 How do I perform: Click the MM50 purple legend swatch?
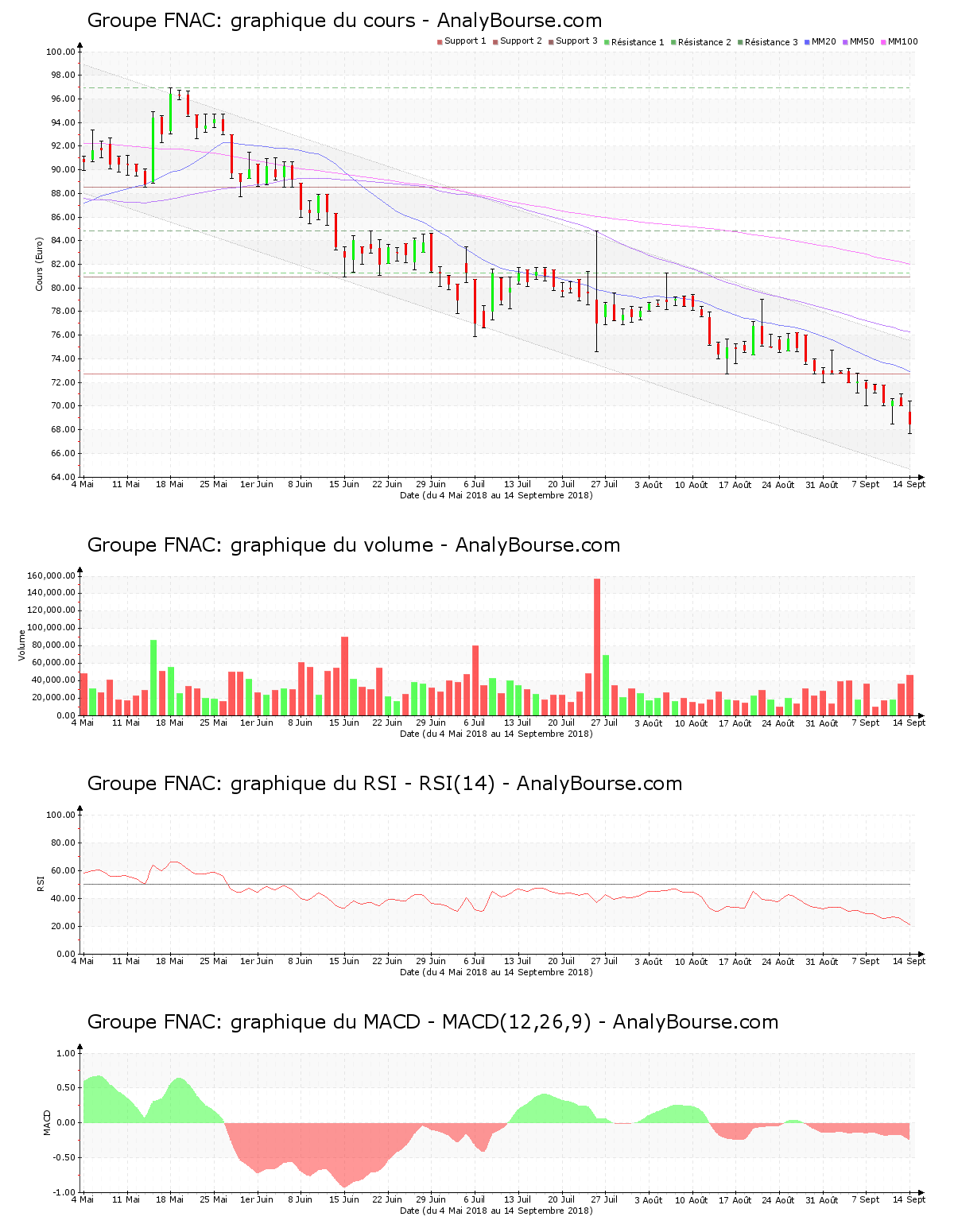pyautogui.click(x=846, y=41)
